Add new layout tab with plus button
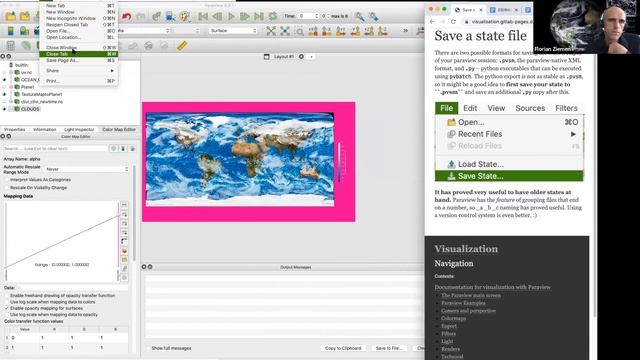Image resolution: width=640 pixels, height=360 pixels. click(x=311, y=57)
